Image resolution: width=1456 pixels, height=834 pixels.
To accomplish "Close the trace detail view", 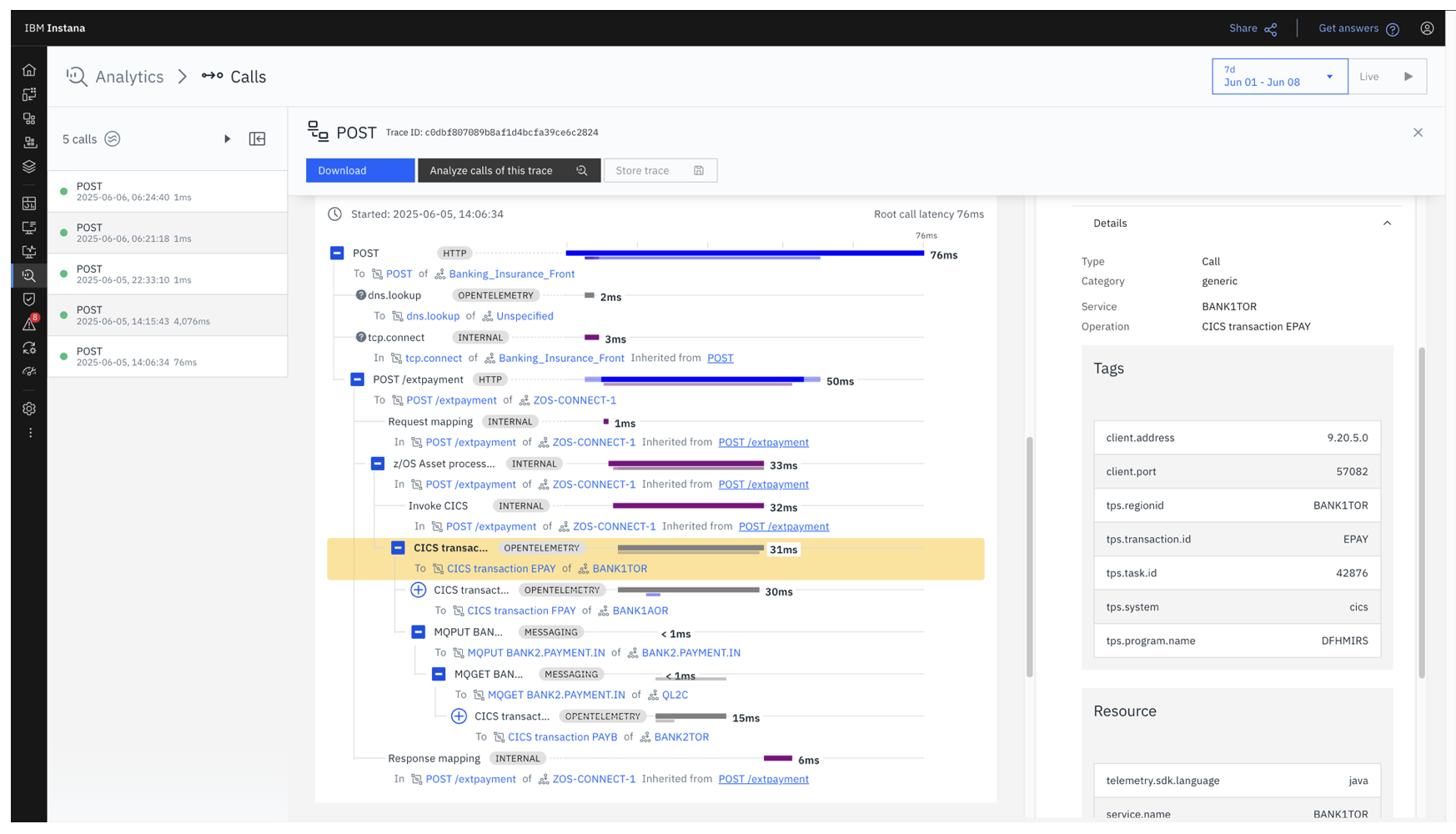I will [x=1418, y=133].
